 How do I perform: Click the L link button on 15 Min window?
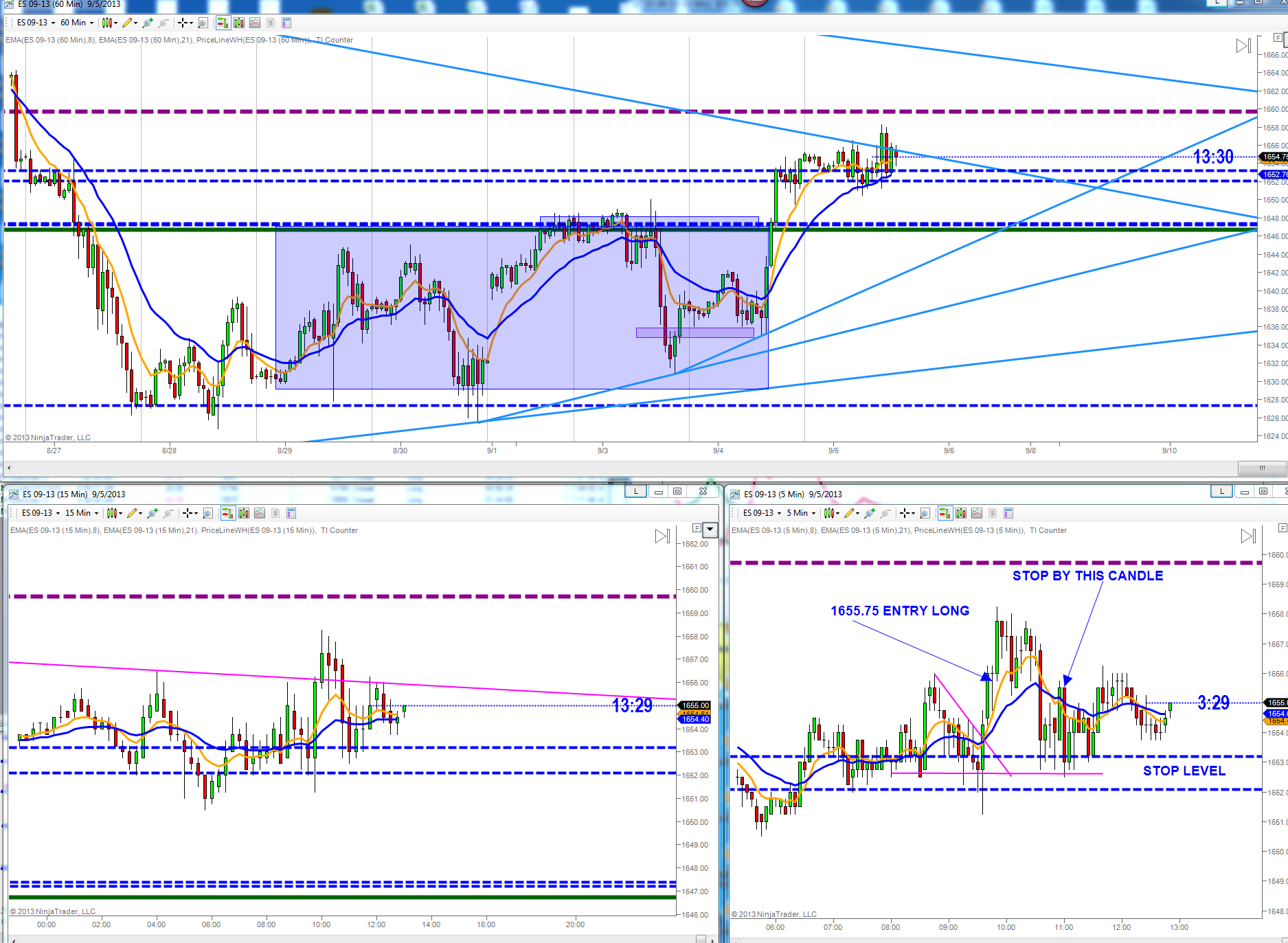636,491
